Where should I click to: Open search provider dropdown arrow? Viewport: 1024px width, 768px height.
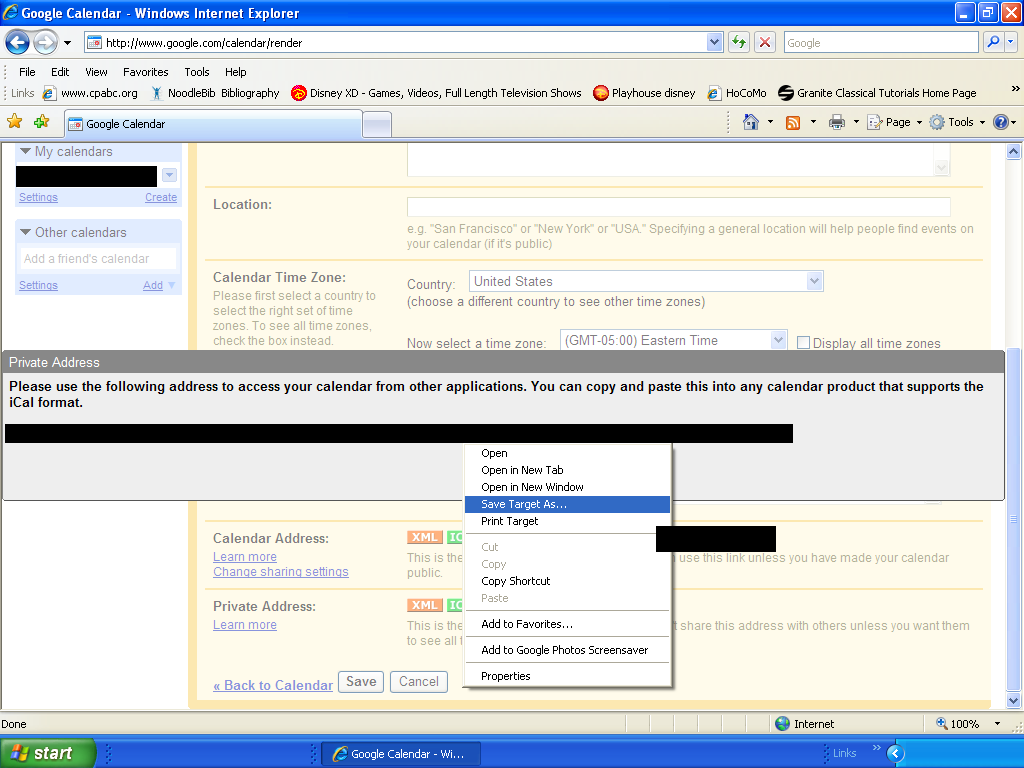(1010, 42)
